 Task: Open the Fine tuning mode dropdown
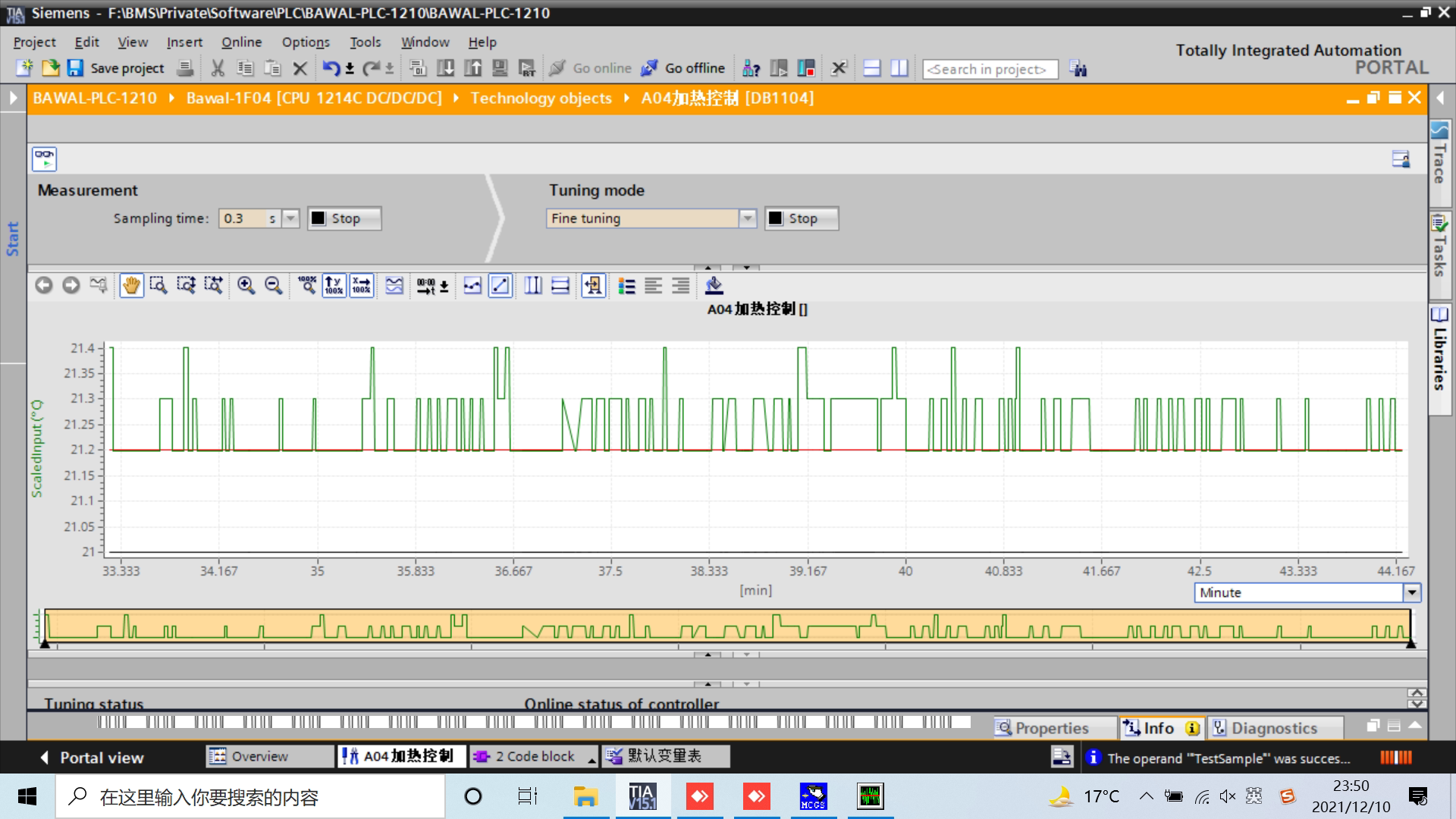pos(748,218)
